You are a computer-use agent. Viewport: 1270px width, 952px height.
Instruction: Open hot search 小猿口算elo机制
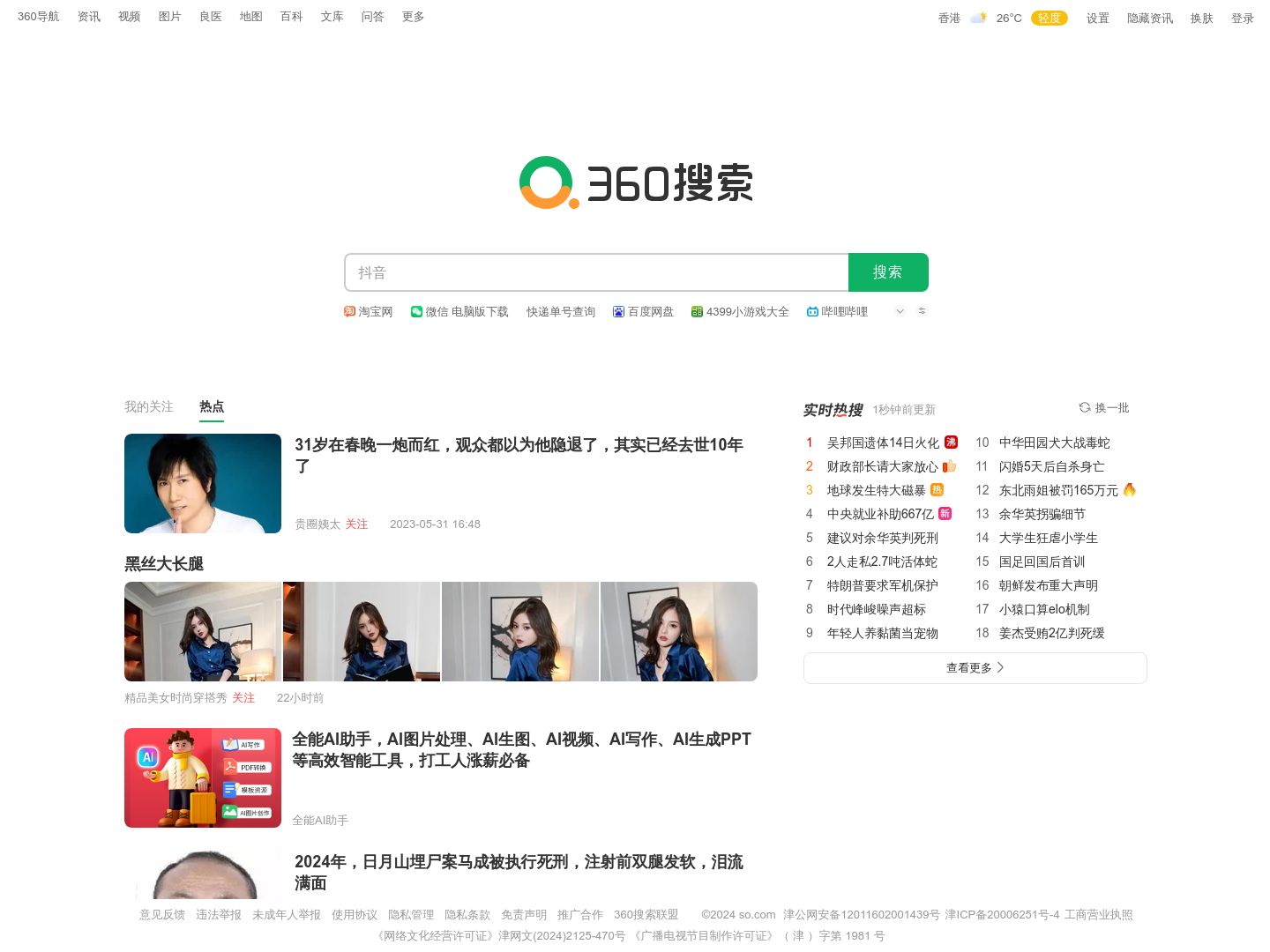1044,609
